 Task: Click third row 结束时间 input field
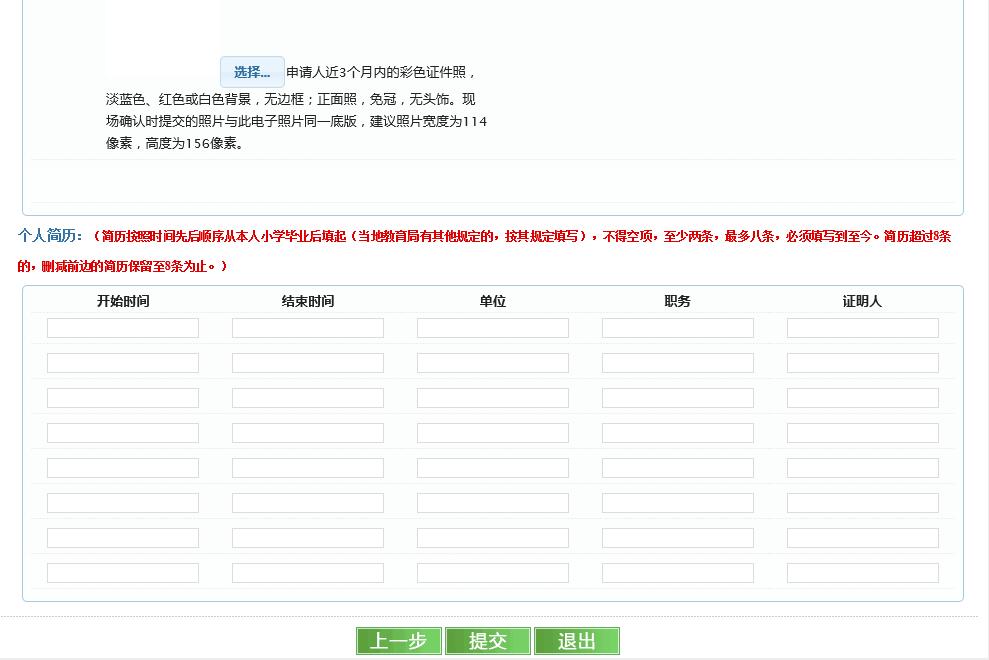pos(308,398)
